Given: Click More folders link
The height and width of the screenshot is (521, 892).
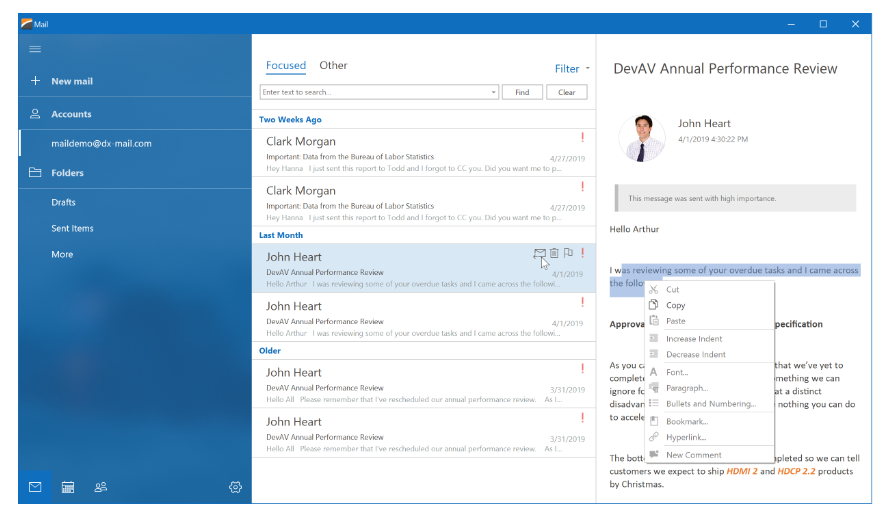Looking at the screenshot, I should (x=62, y=255).
